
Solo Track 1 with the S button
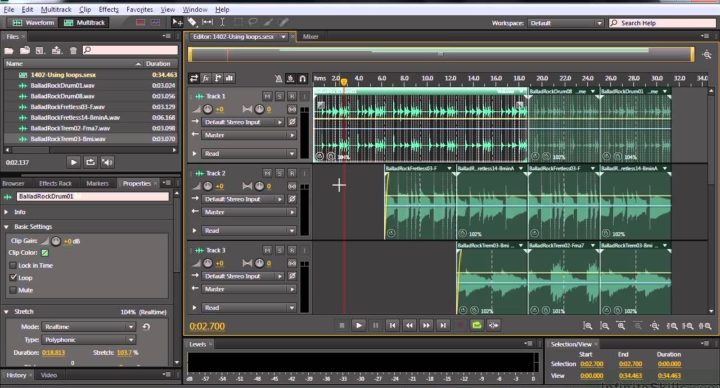280,96
